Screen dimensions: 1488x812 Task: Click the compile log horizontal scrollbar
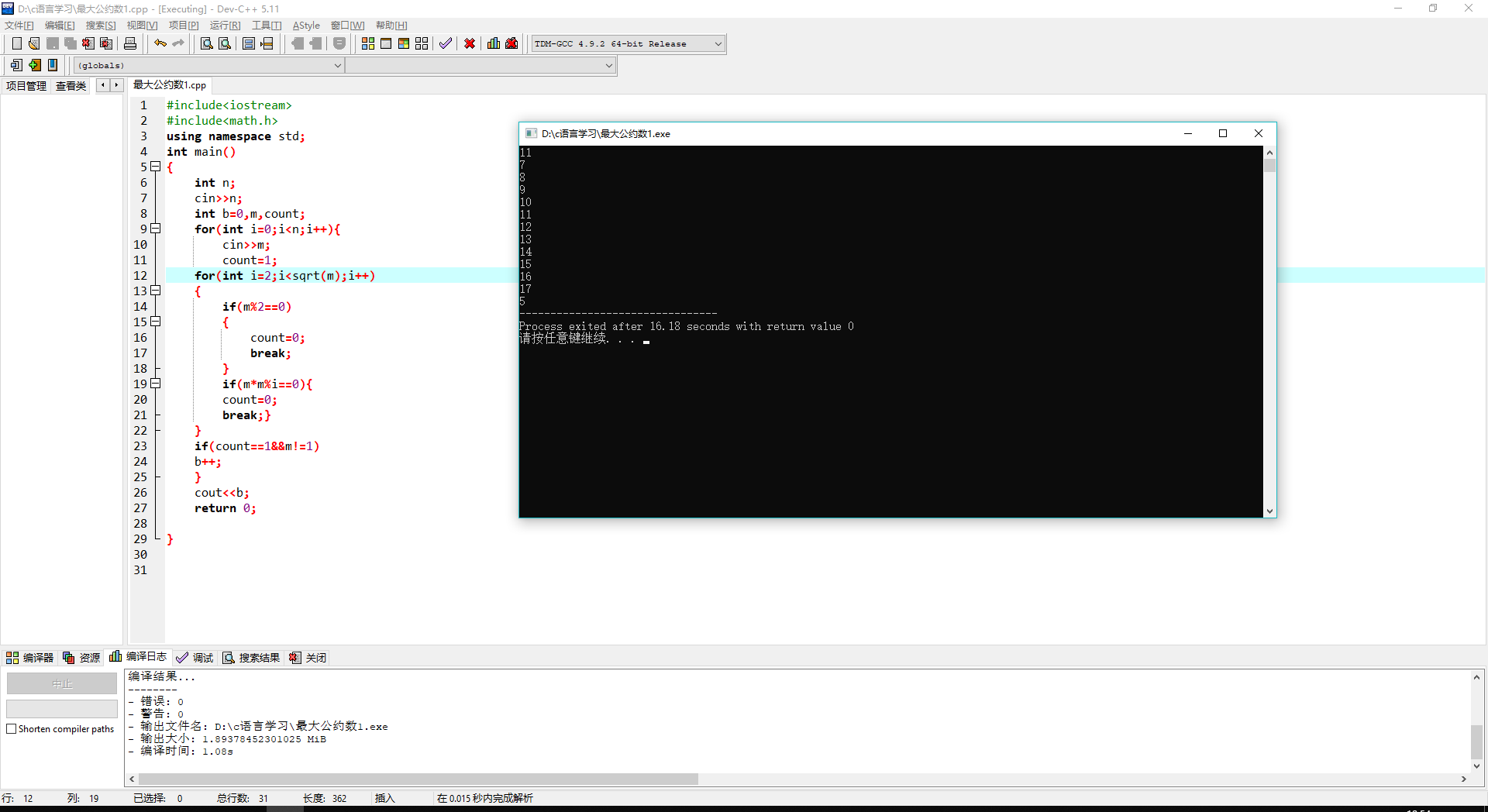[x=418, y=779]
